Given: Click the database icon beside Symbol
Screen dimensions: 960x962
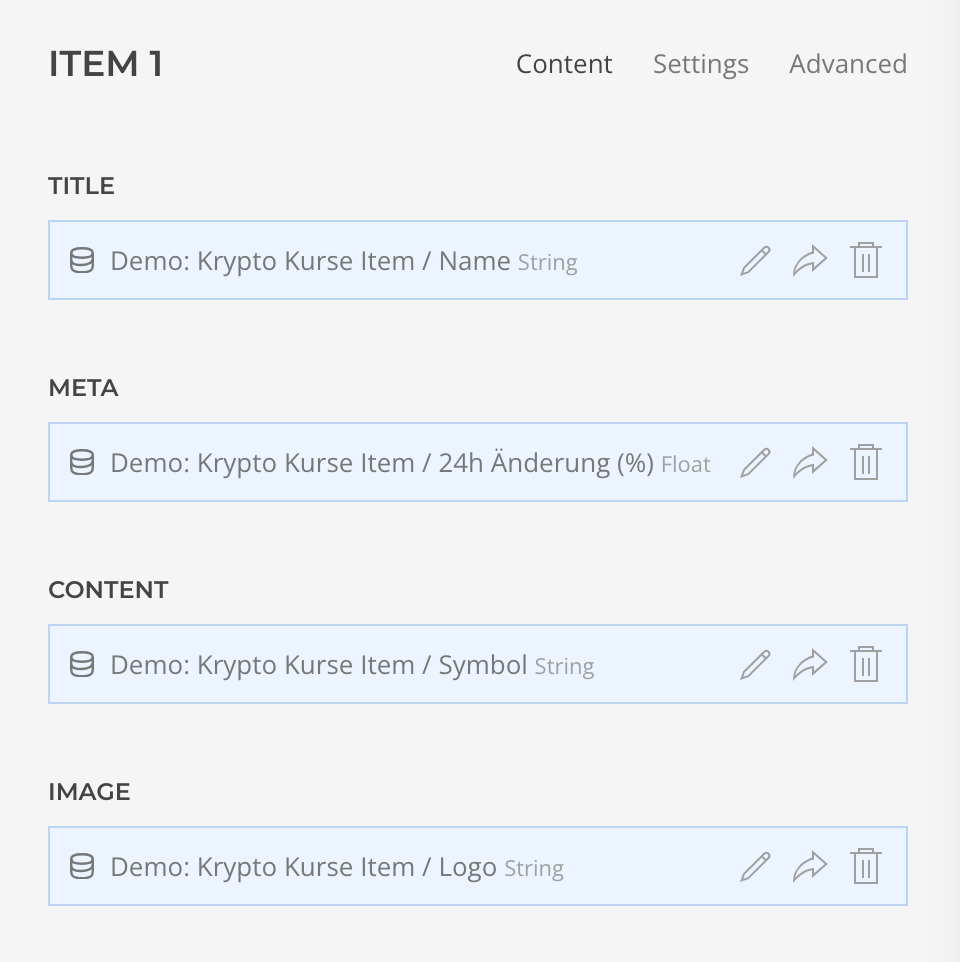Looking at the screenshot, I should pyautogui.click(x=83, y=664).
